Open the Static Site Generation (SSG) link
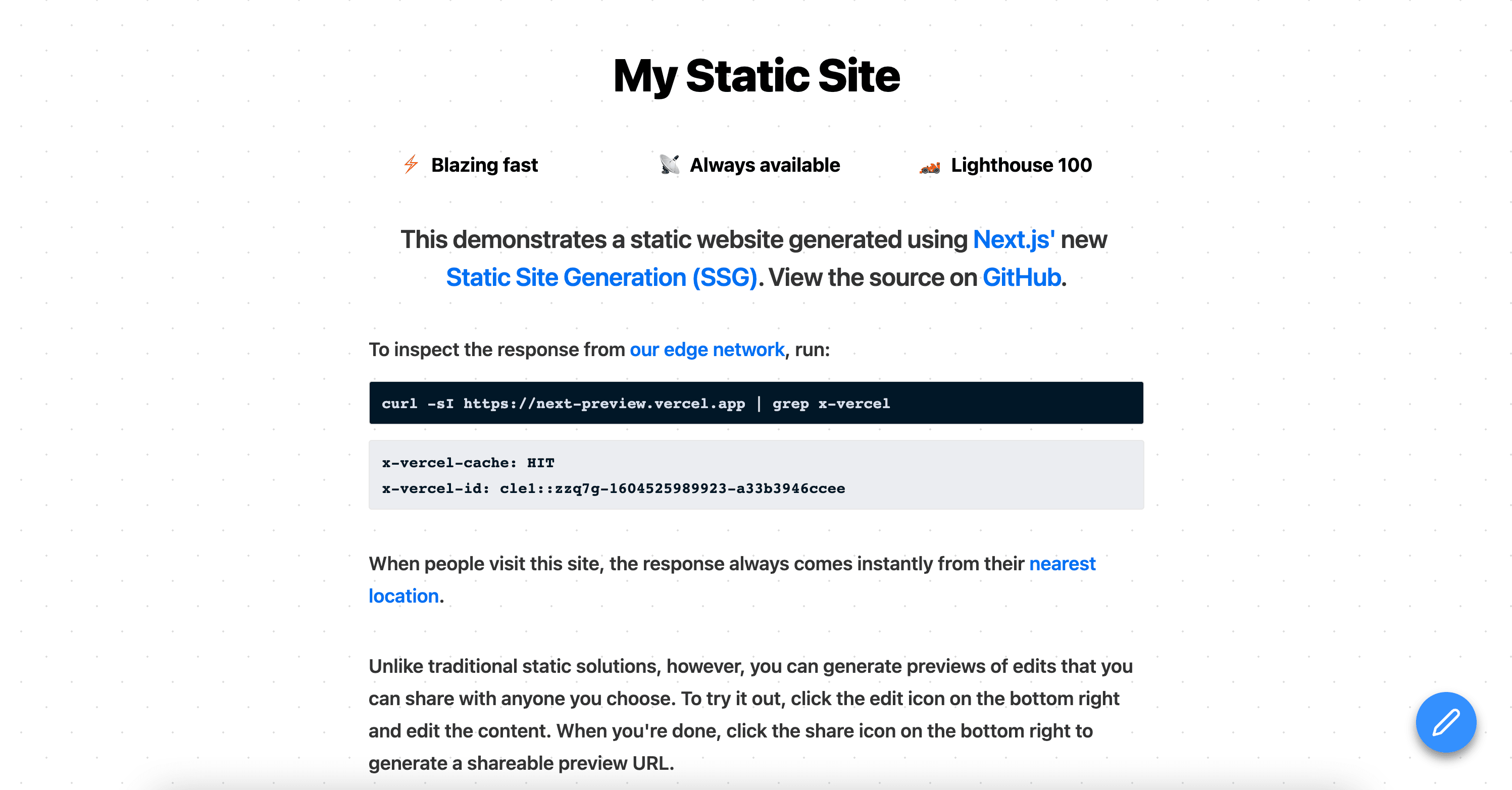1512x790 pixels. (601, 277)
